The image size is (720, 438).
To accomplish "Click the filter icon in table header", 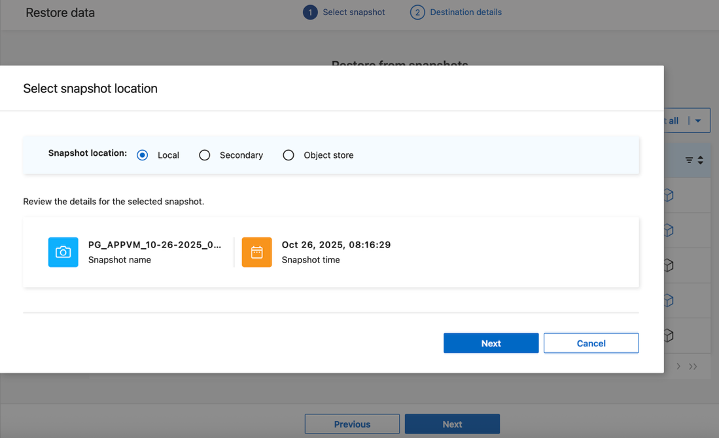I will click(689, 159).
